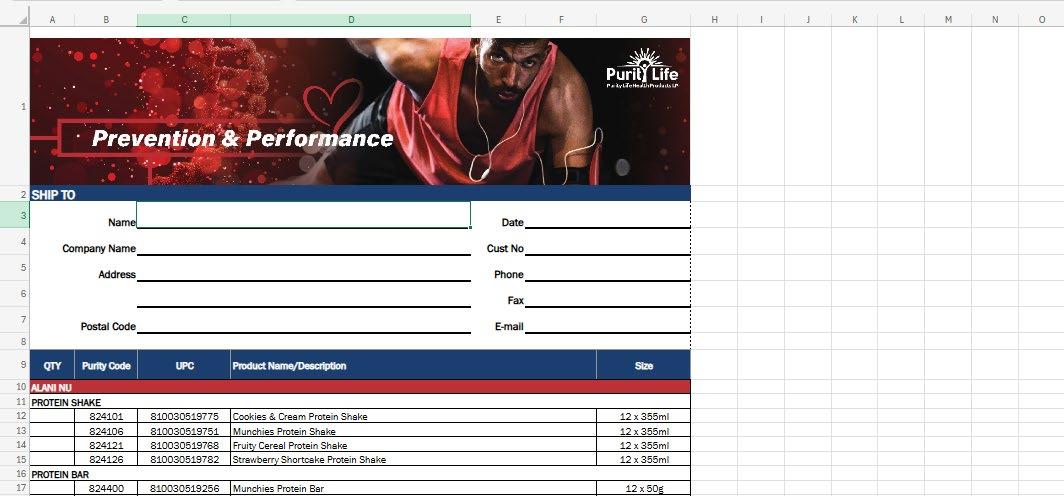Click Purity code 824121
This screenshot has height=496, width=1064.
pos(106,445)
